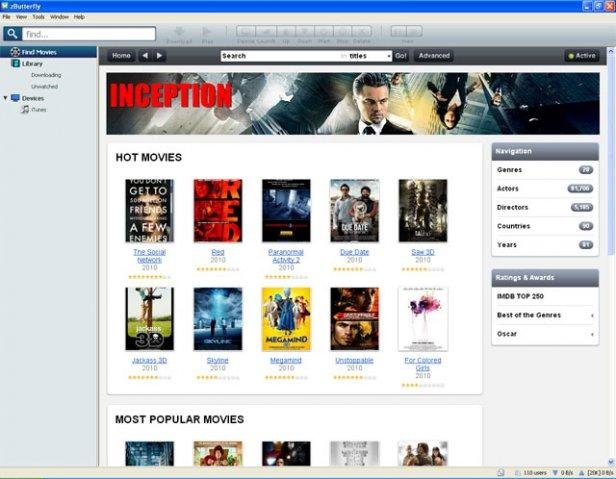Open The Social Network movie link
The image size is (616, 479).
[x=149, y=256]
